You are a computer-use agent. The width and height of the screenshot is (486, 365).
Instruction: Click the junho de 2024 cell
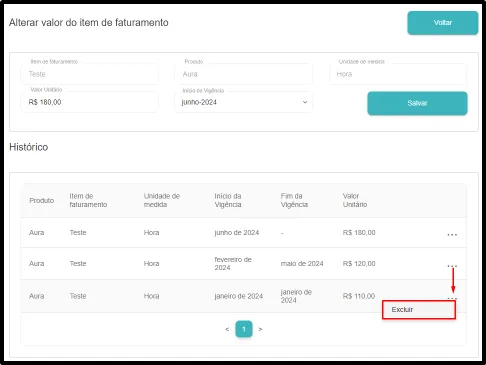237,233
